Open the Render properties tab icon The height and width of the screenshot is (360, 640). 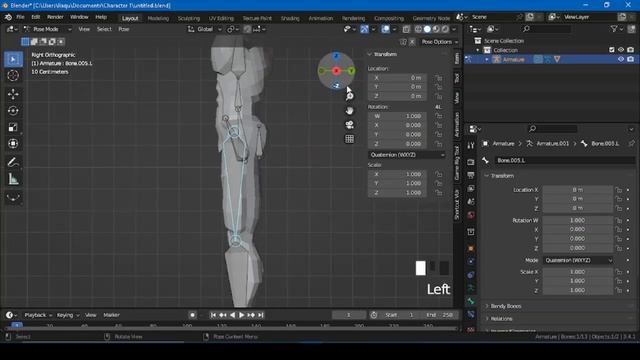[471, 162]
